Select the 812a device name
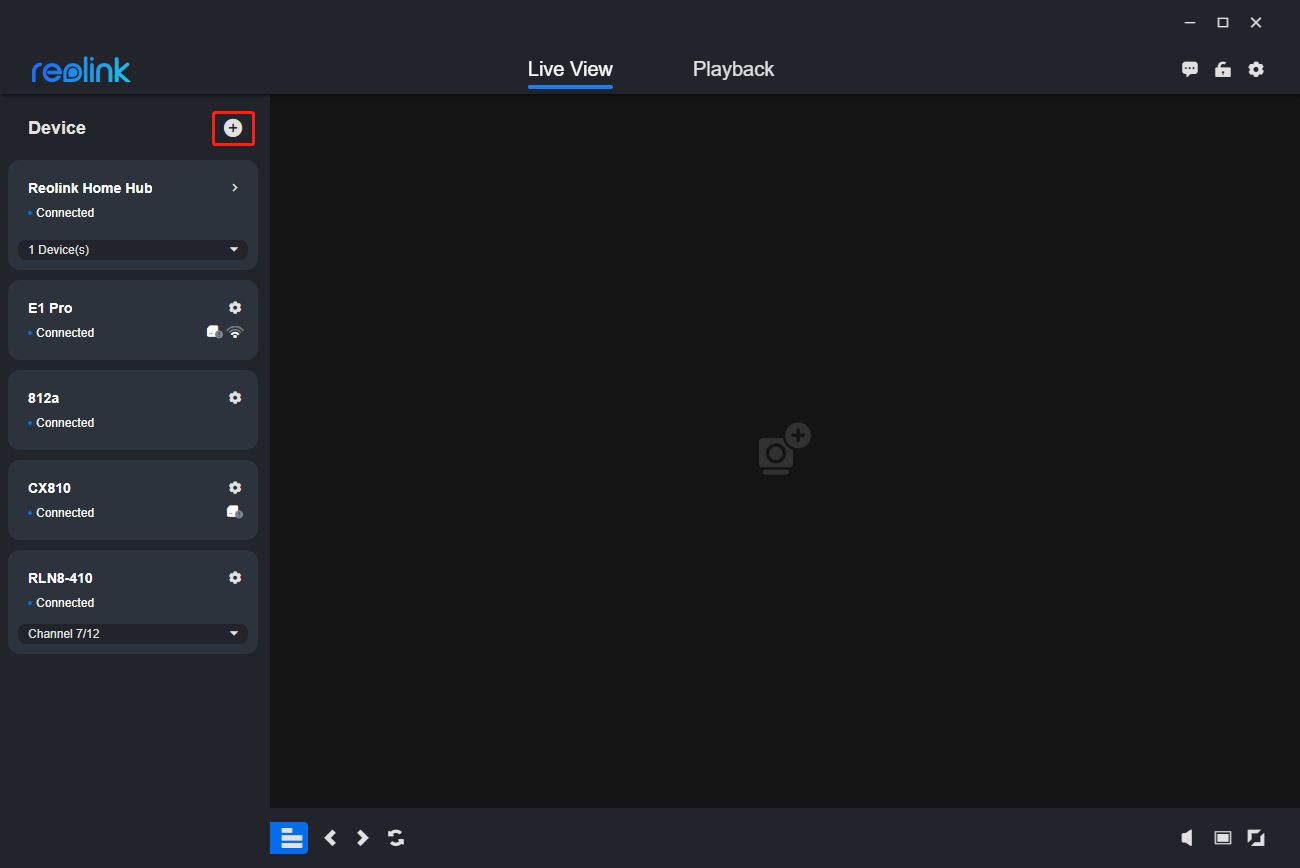 pos(43,398)
